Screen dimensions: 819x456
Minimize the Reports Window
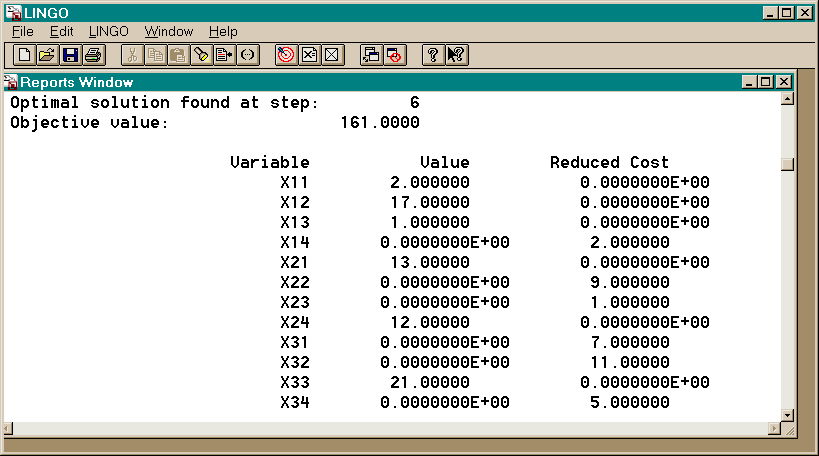click(x=750, y=82)
